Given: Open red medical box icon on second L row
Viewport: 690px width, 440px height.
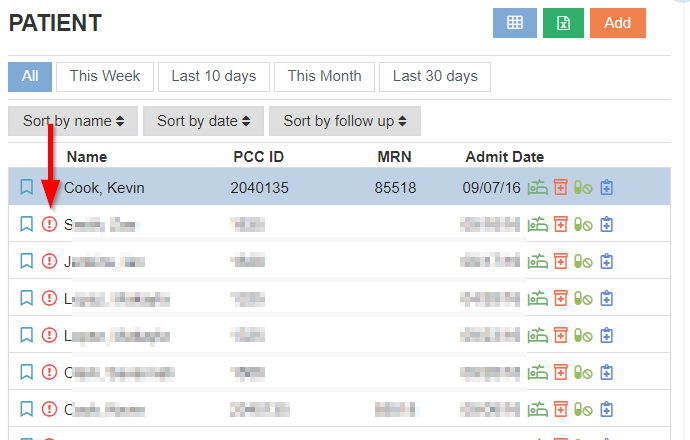Looking at the screenshot, I should click(x=561, y=335).
